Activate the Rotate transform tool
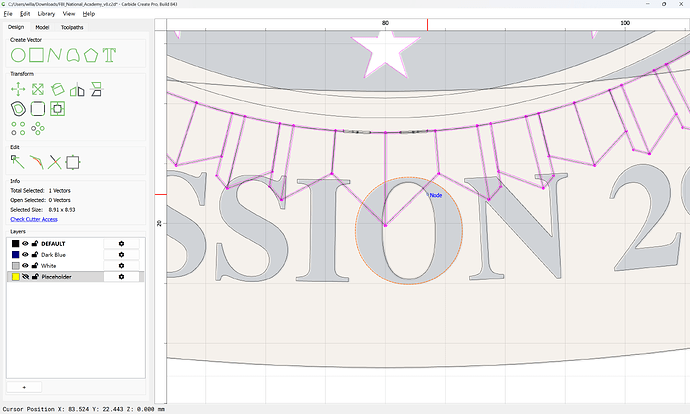The width and height of the screenshot is (690, 414). tap(57, 89)
